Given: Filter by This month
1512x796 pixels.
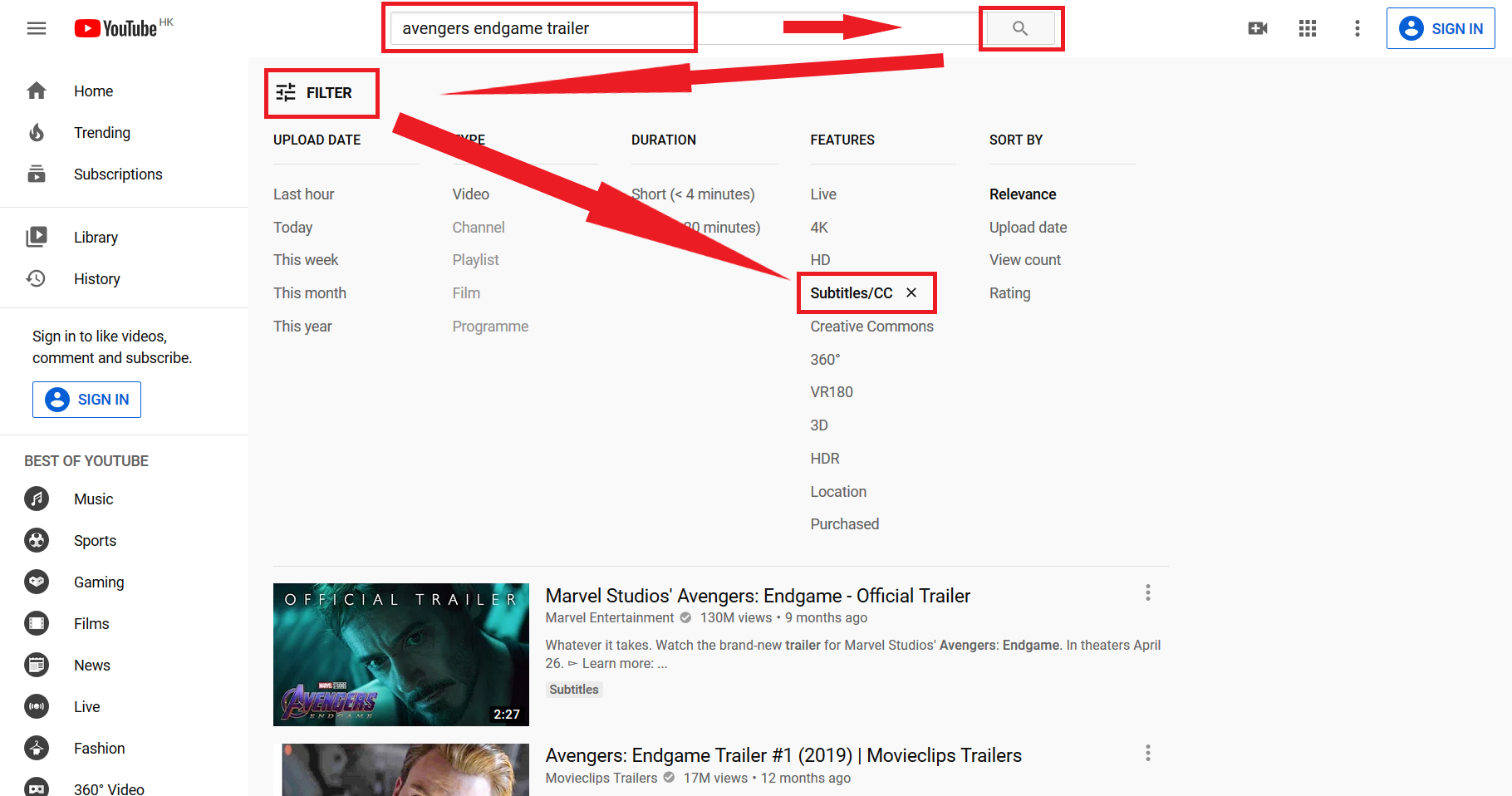Looking at the screenshot, I should tap(310, 292).
